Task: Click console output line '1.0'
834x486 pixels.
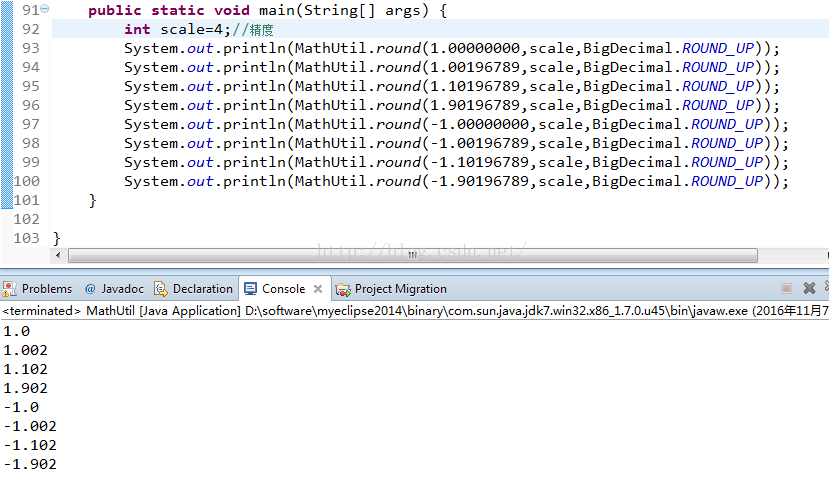Action: 17,331
